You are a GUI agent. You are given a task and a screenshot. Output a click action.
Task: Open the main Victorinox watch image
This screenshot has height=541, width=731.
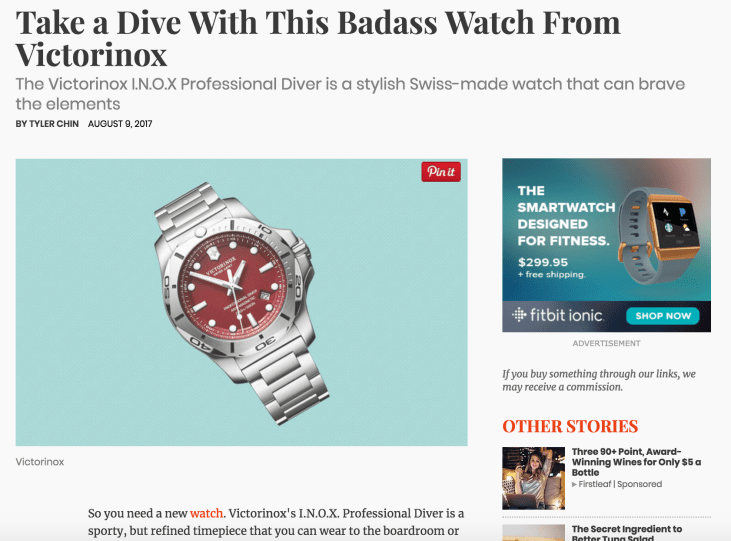(241, 302)
